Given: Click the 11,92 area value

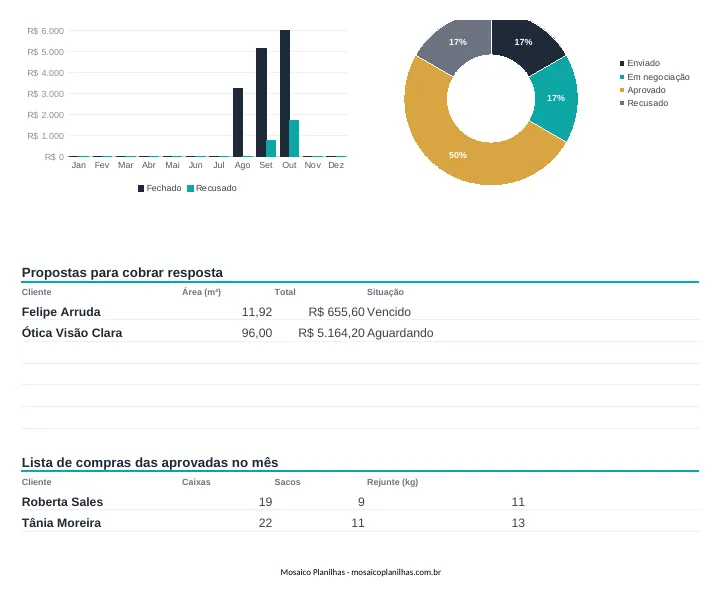Looking at the screenshot, I should coord(257,312).
